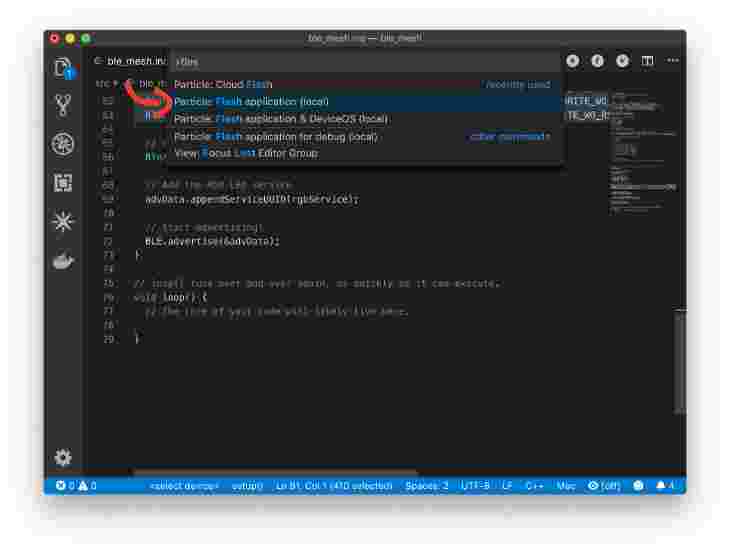Open the Debug view in the activity bar
Viewport: 730px width, 552px height.
(x=63, y=144)
